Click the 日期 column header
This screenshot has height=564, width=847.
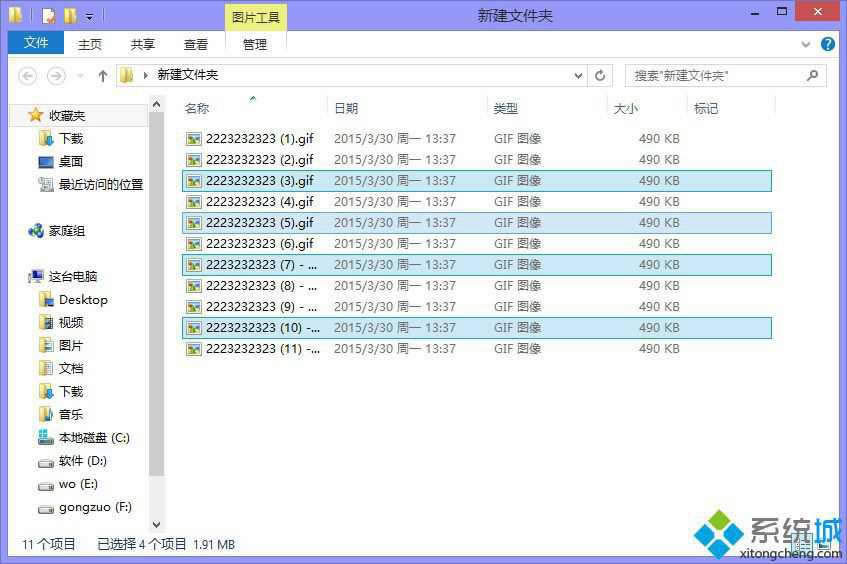pos(346,108)
